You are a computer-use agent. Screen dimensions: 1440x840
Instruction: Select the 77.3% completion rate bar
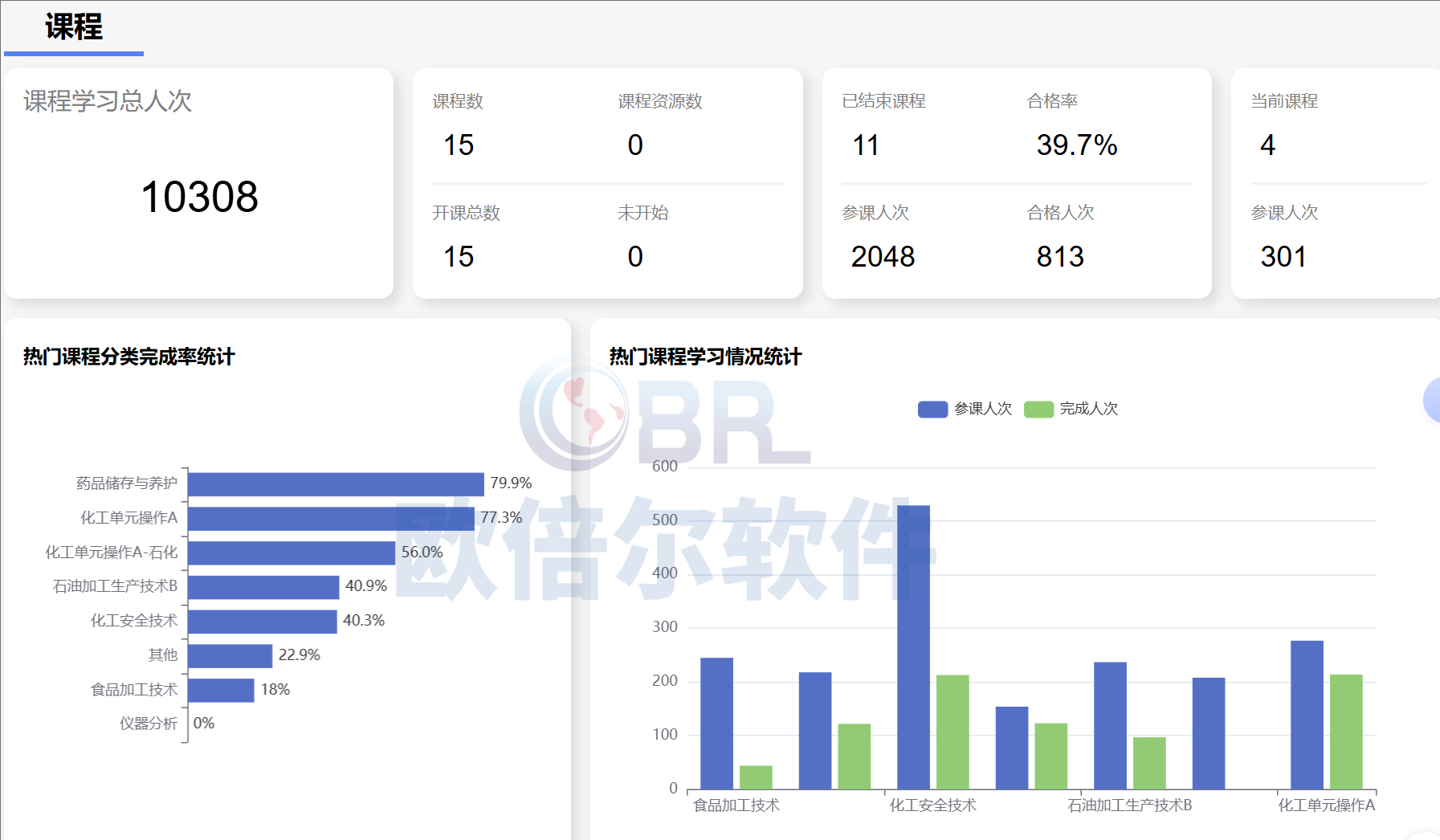click(x=331, y=519)
